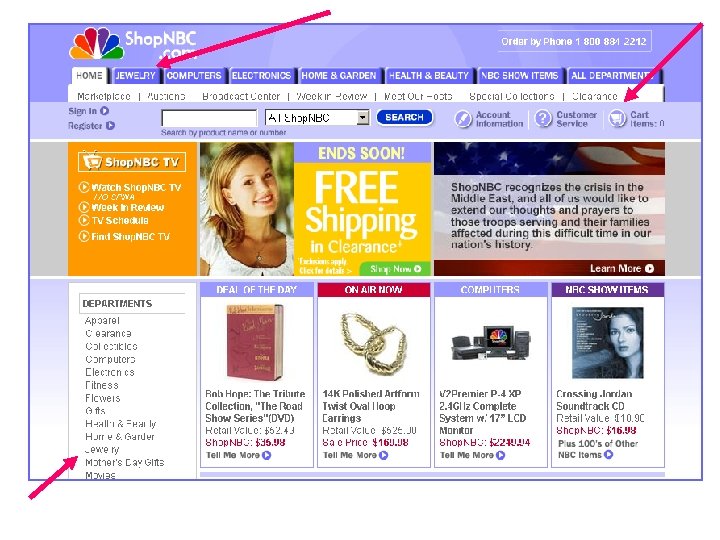Click Crossing Jordan Soundtrack CD title
Viewport: 720px width, 540px height.
[x=594, y=400]
